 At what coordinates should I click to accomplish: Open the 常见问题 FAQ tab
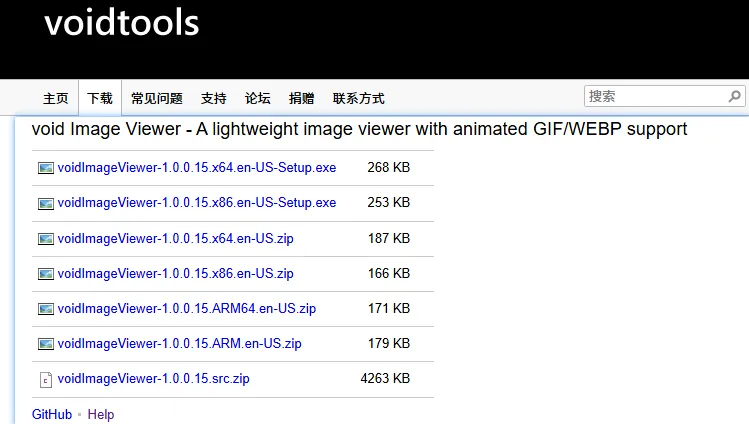pos(157,98)
